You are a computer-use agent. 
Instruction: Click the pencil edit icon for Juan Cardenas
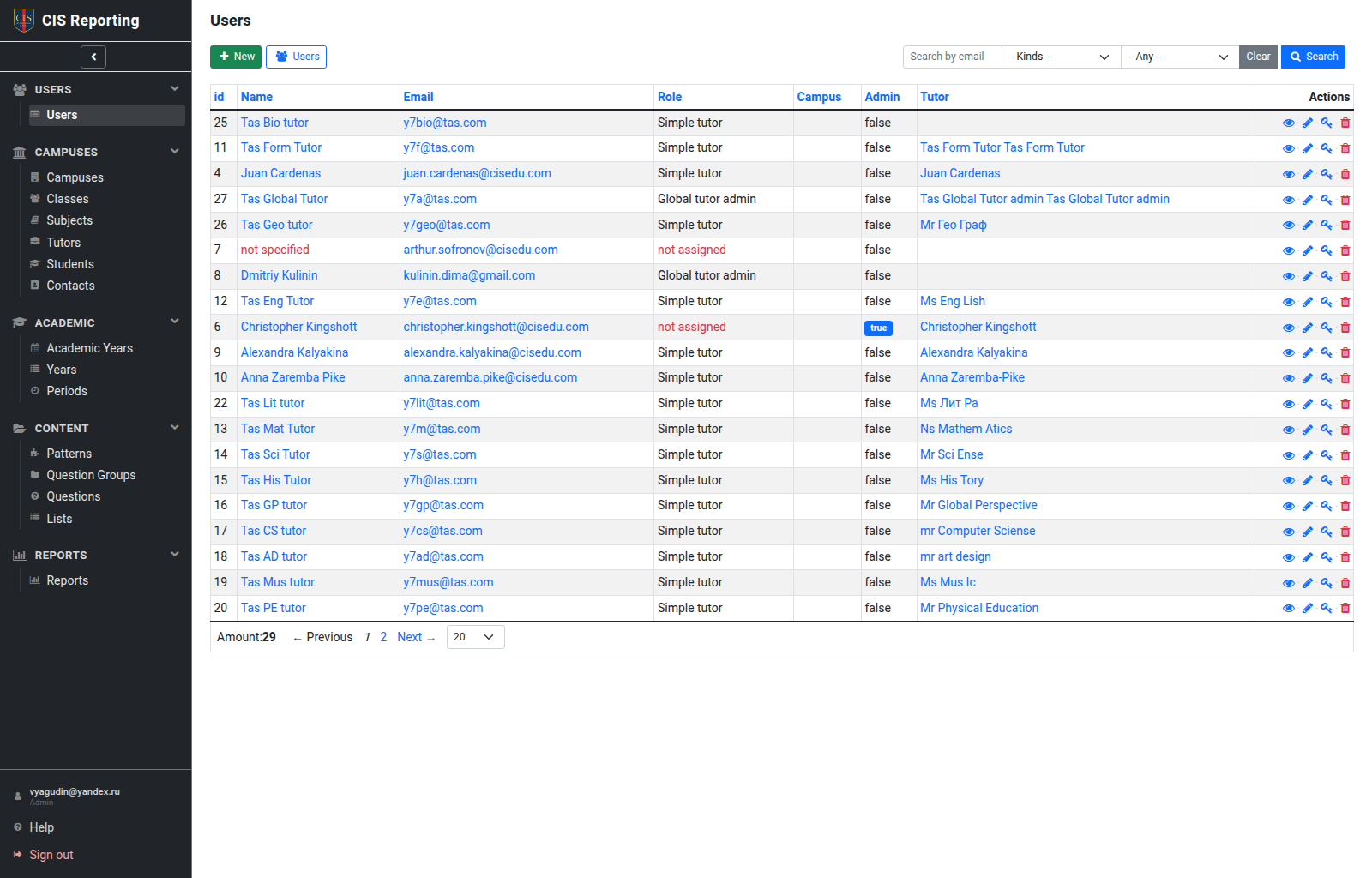(1307, 174)
